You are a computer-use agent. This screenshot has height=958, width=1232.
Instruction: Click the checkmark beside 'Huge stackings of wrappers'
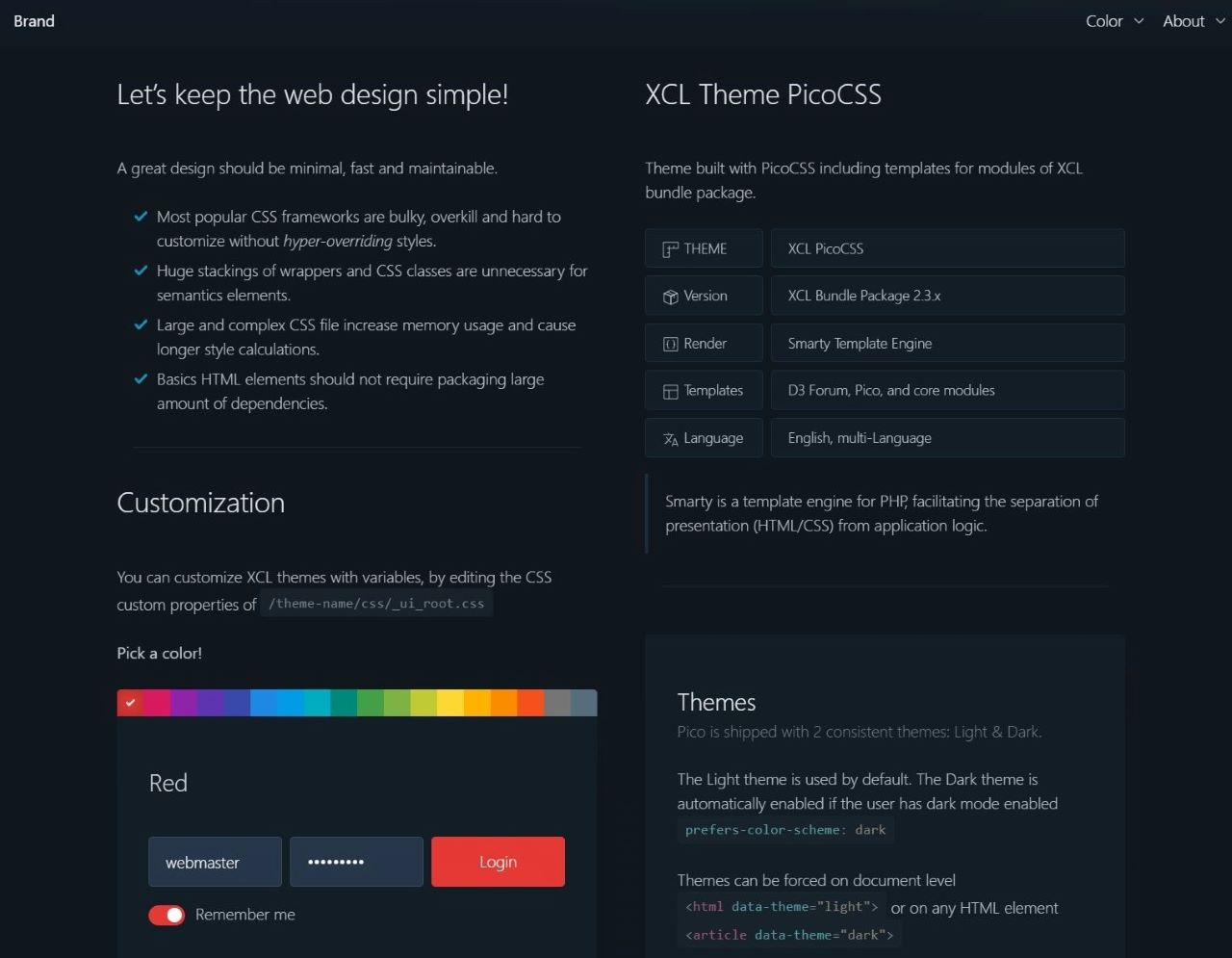pyautogui.click(x=141, y=271)
